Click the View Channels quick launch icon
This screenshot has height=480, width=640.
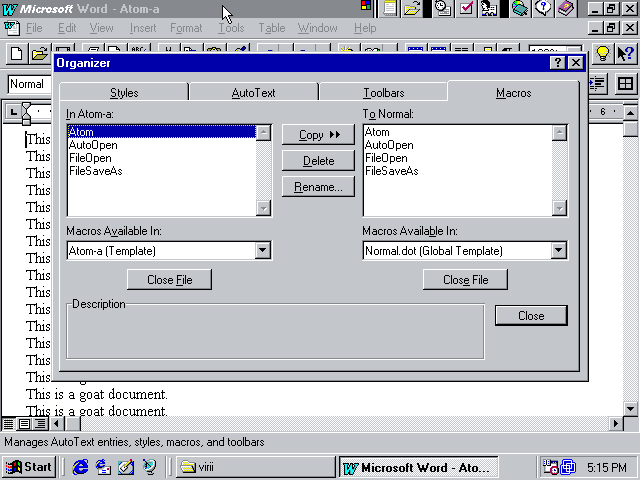(x=149, y=467)
